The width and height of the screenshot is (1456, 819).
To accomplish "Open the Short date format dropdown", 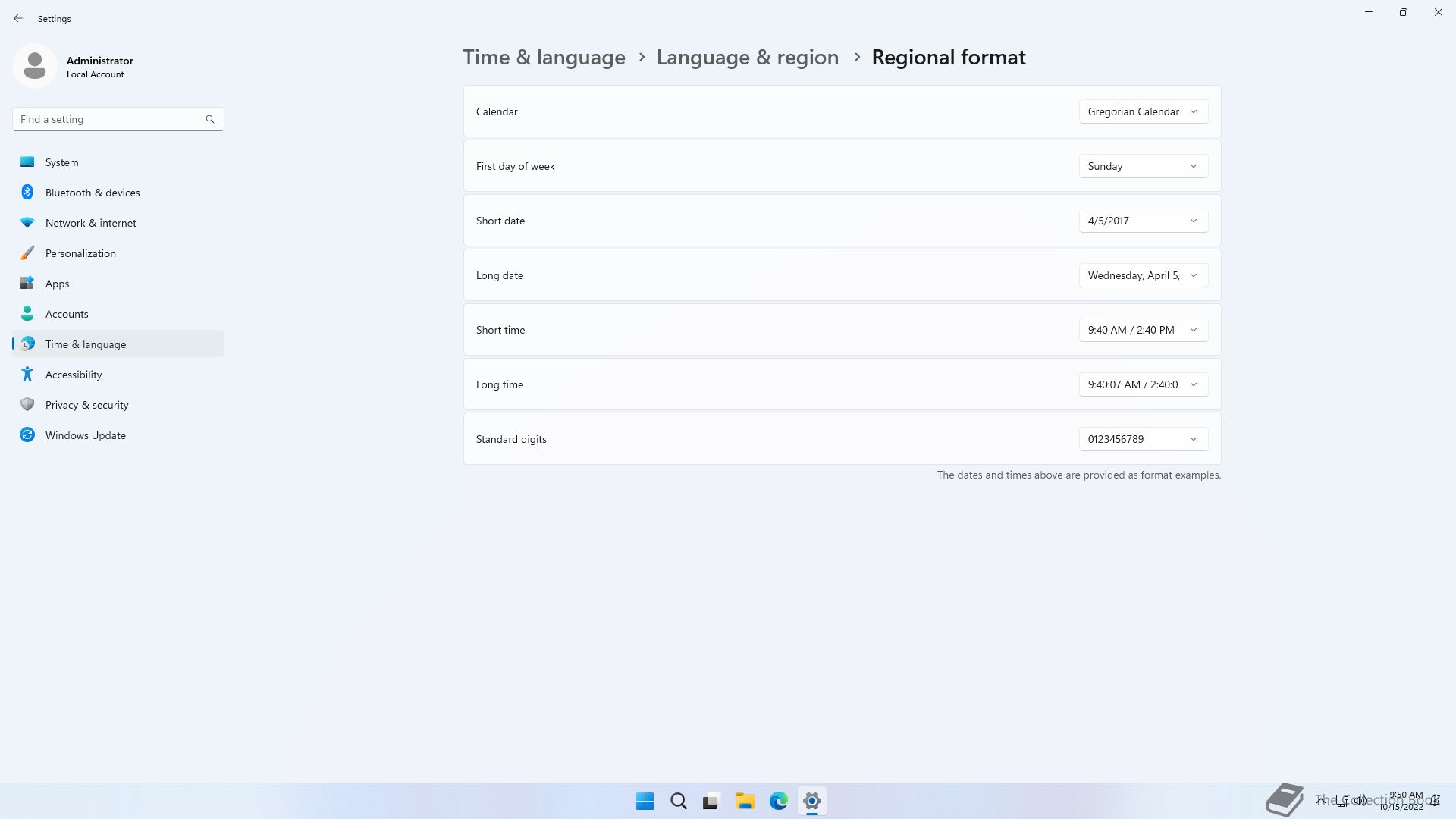I will pos(1143,221).
